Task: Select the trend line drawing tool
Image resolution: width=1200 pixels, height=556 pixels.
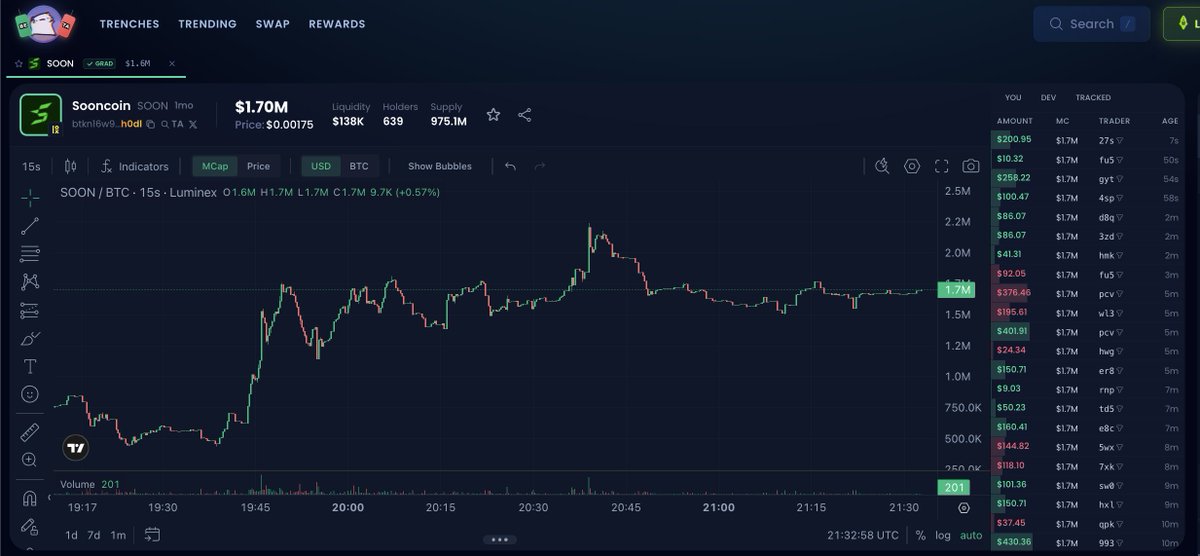Action: click(30, 226)
